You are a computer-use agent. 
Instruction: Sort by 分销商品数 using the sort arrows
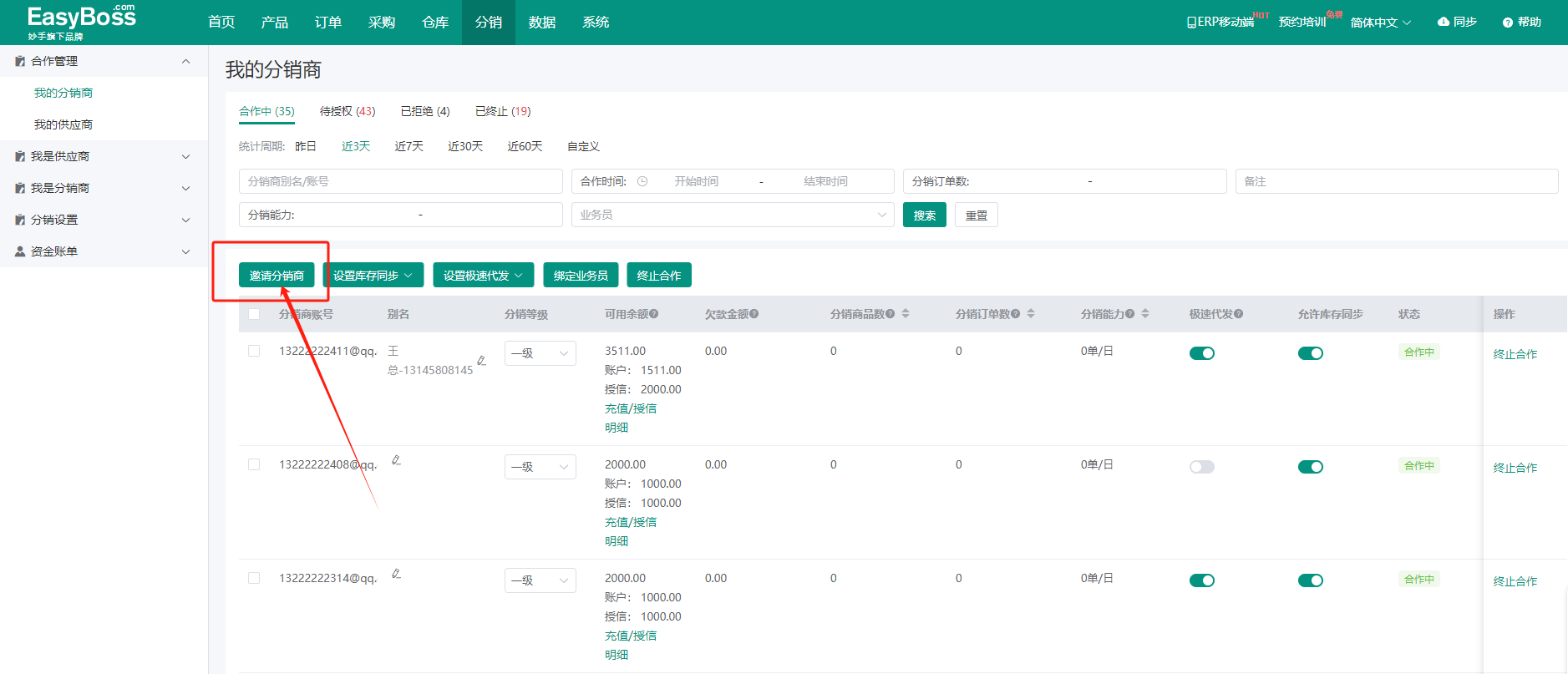[x=906, y=314]
